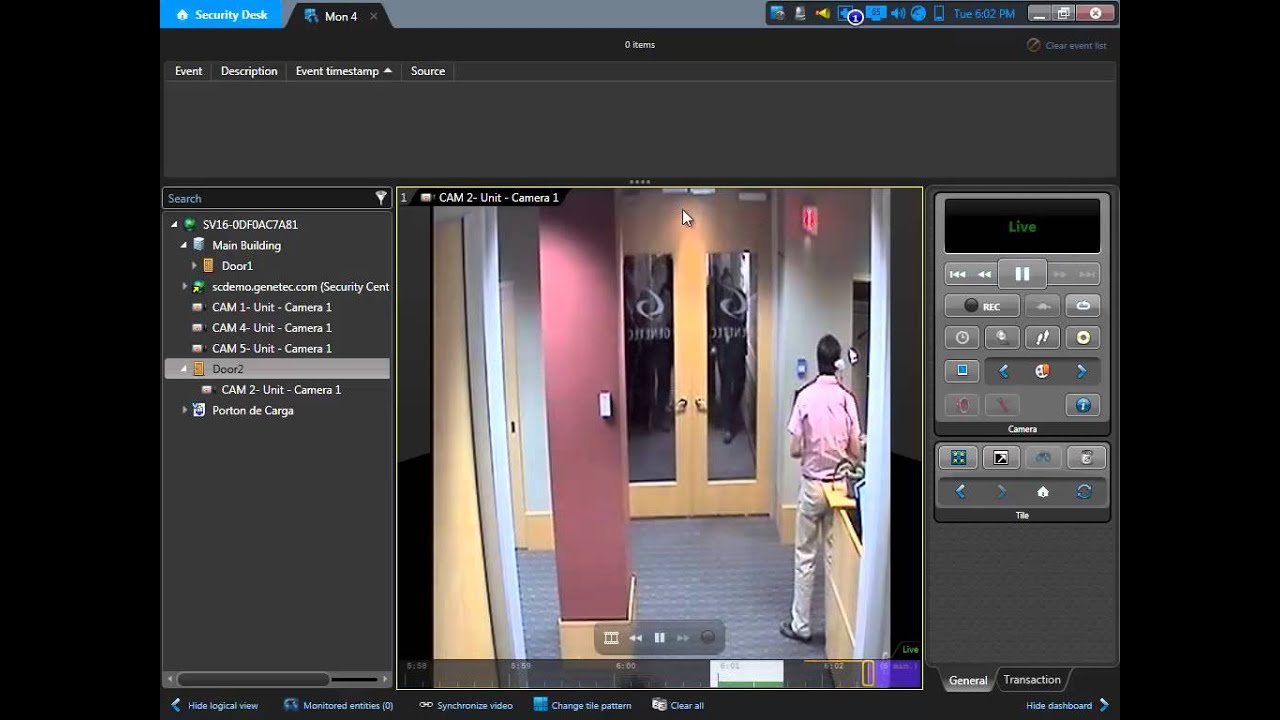This screenshot has height=720, width=1280.
Task: Sort by the Source column header
Action: [428, 71]
